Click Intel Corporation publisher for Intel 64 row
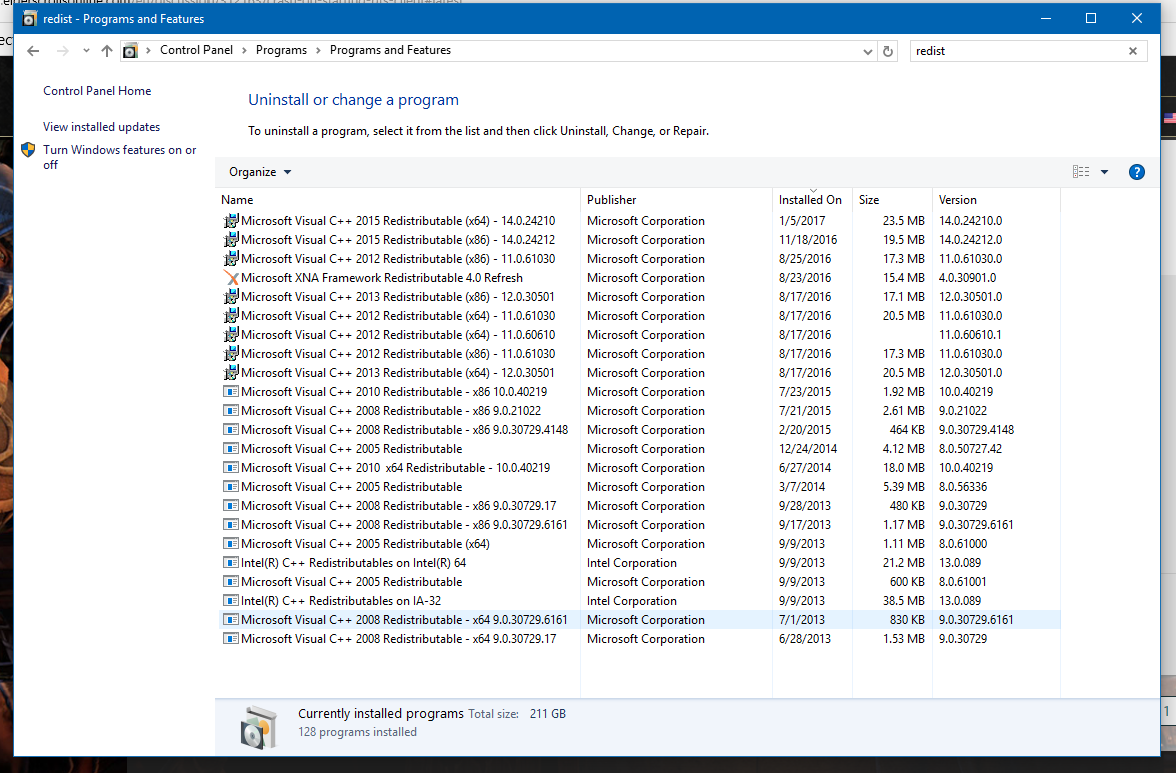The width and height of the screenshot is (1176, 773). tap(632, 562)
